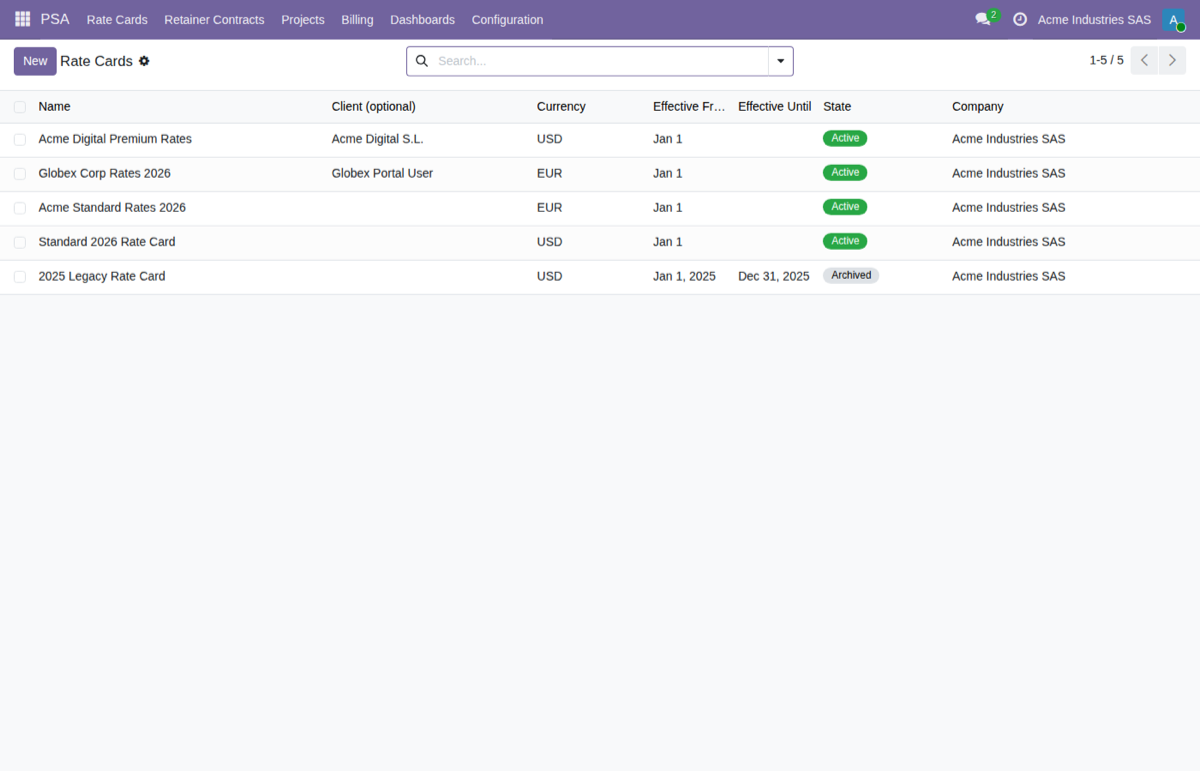Sort by Effective From column header
1200x771 pixels.
click(689, 106)
